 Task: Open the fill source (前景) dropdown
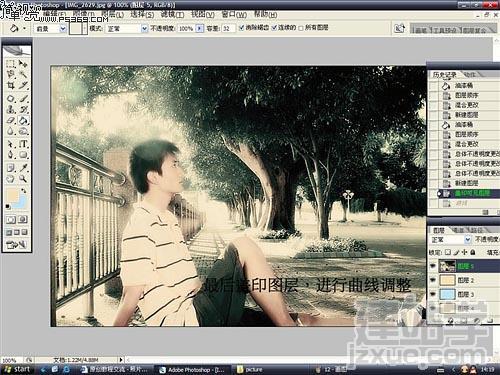(x=50, y=29)
